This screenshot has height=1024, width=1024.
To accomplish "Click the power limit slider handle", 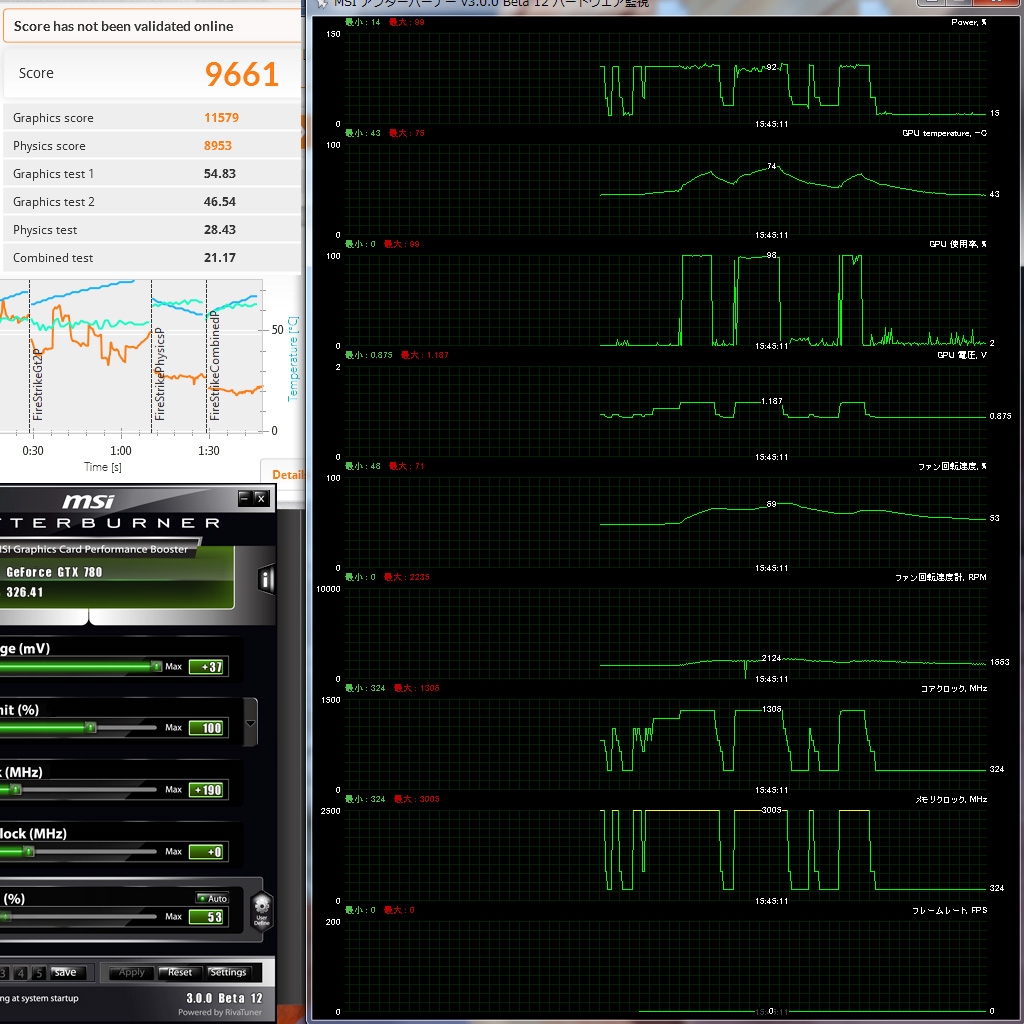I will [x=91, y=728].
